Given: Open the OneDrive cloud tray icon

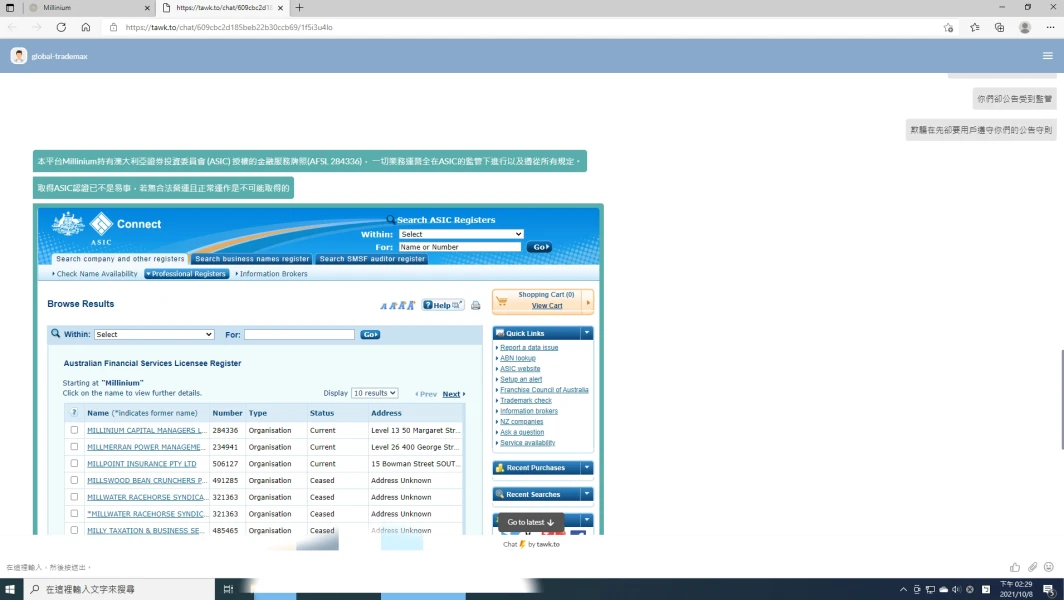Looking at the screenshot, I should pos(943,589).
